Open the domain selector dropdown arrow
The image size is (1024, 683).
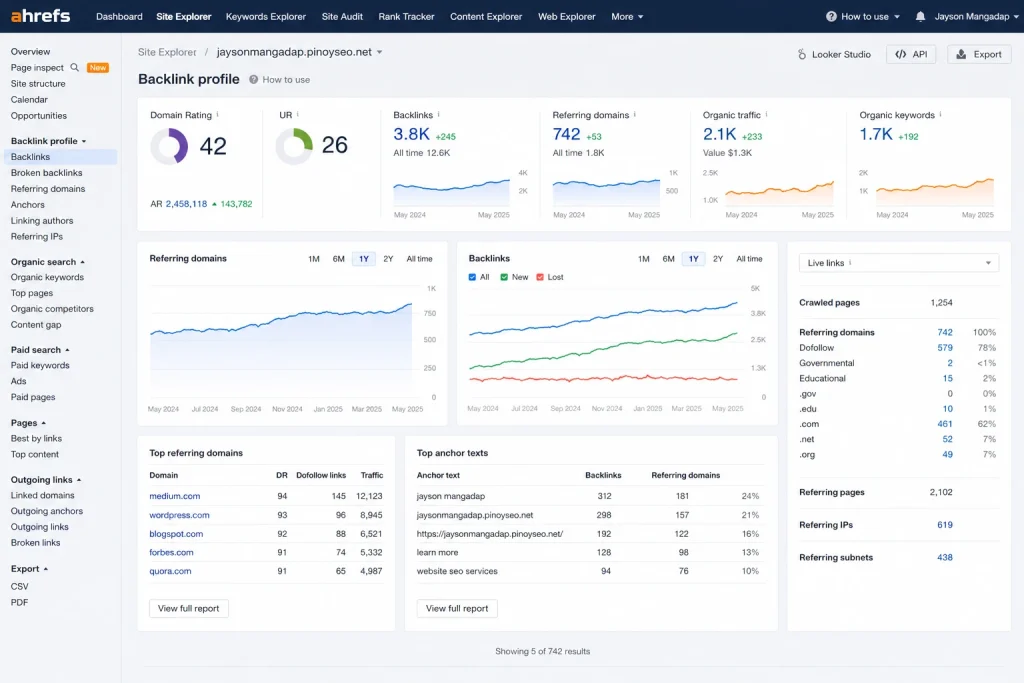(379, 52)
